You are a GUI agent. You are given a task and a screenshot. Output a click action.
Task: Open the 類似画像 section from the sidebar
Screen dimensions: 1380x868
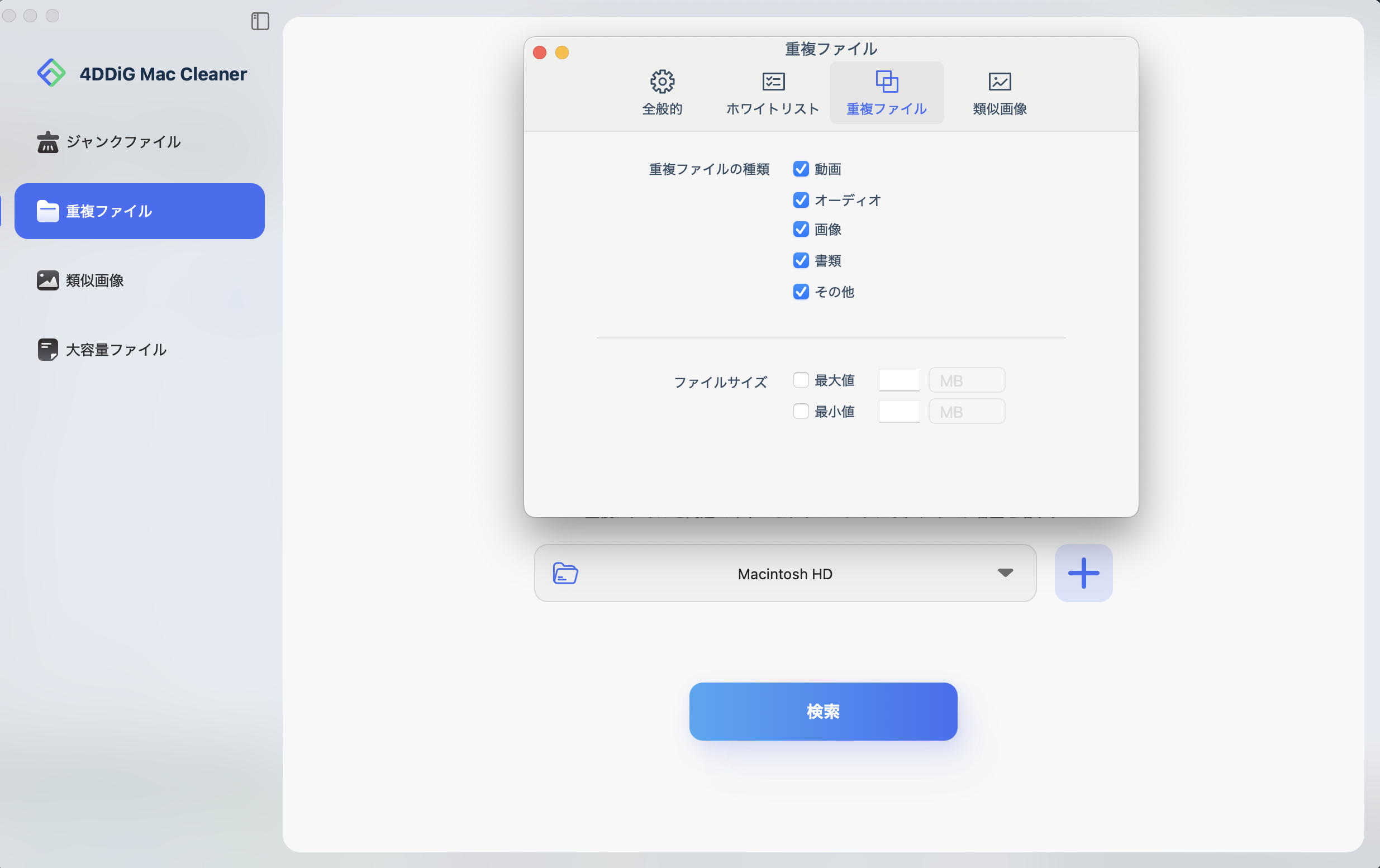coord(94,280)
